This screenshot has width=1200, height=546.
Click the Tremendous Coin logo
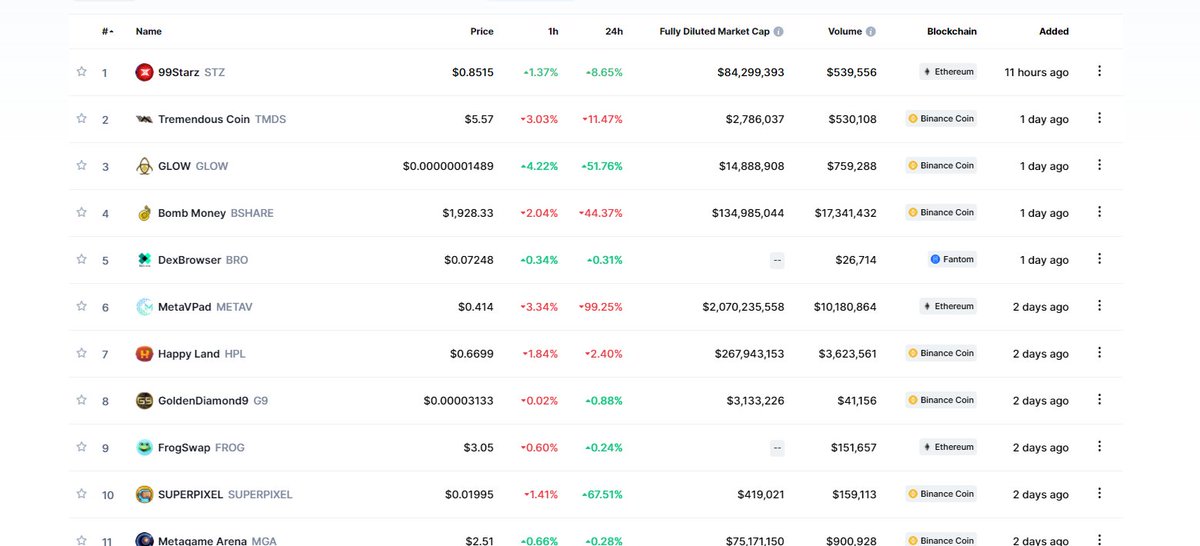[144, 119]
